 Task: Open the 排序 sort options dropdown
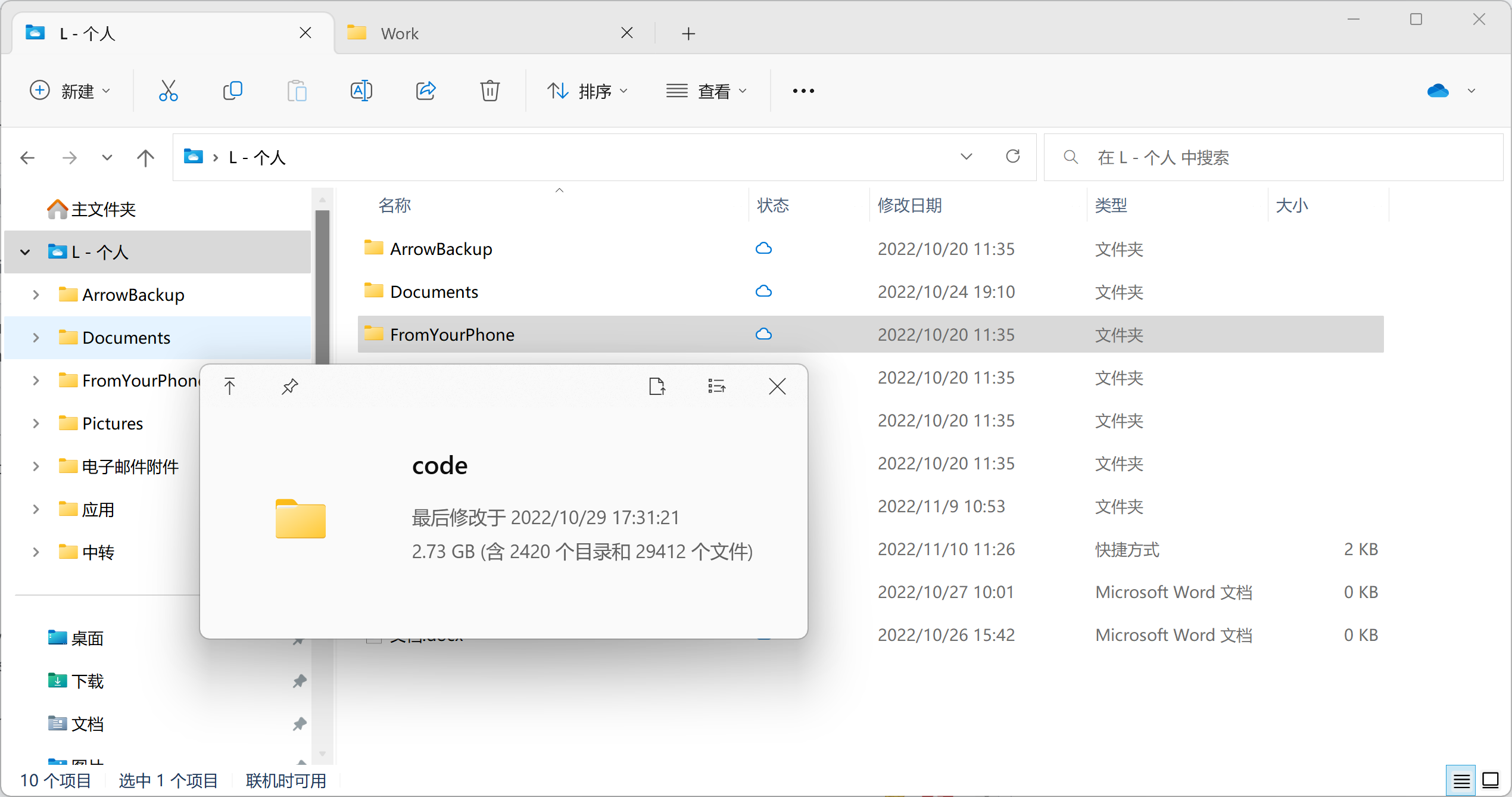click(588, 91)
